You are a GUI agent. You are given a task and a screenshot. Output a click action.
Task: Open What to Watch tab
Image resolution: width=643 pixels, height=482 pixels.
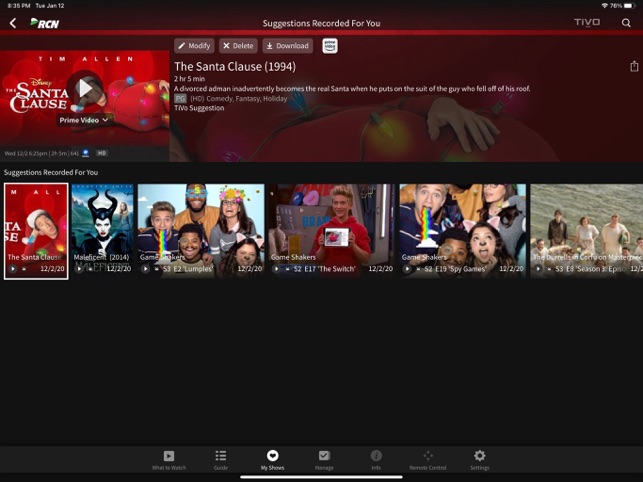coord(169,460)
